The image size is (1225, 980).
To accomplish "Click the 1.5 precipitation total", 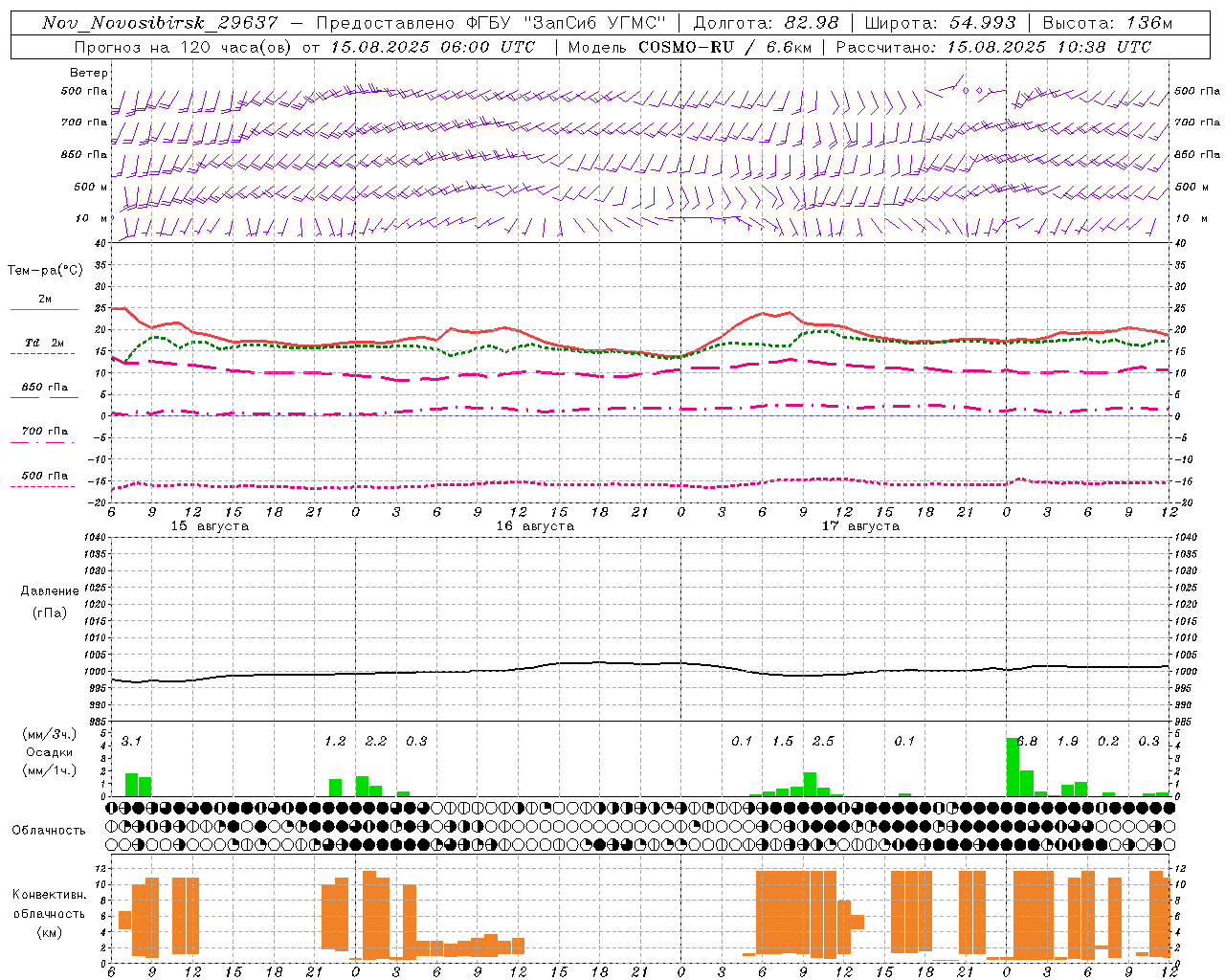I will (783, 741).
